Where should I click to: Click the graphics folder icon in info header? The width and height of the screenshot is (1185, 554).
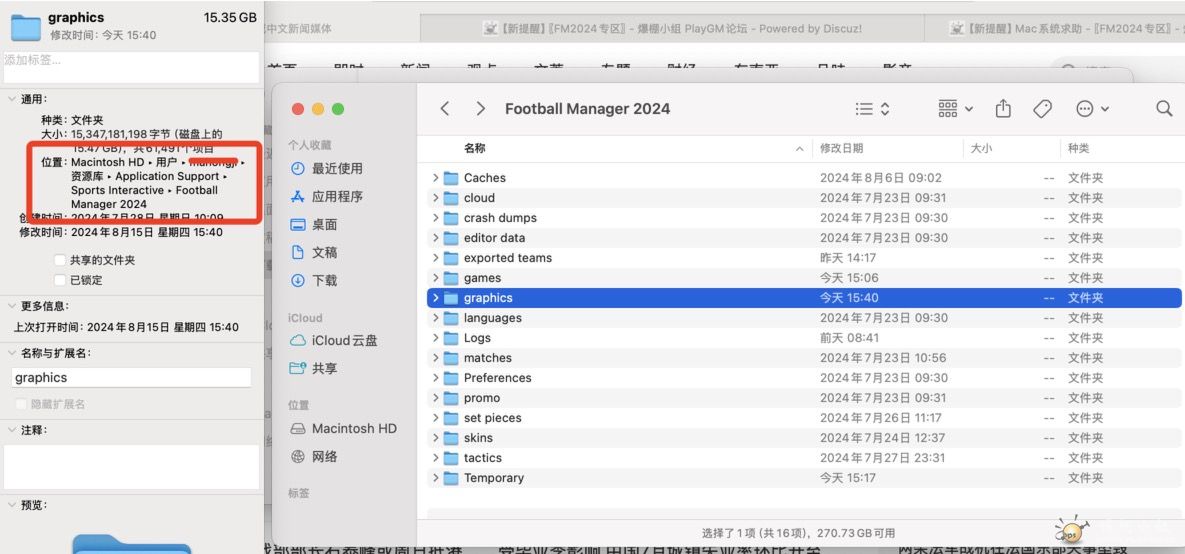[x=26, y=27]
